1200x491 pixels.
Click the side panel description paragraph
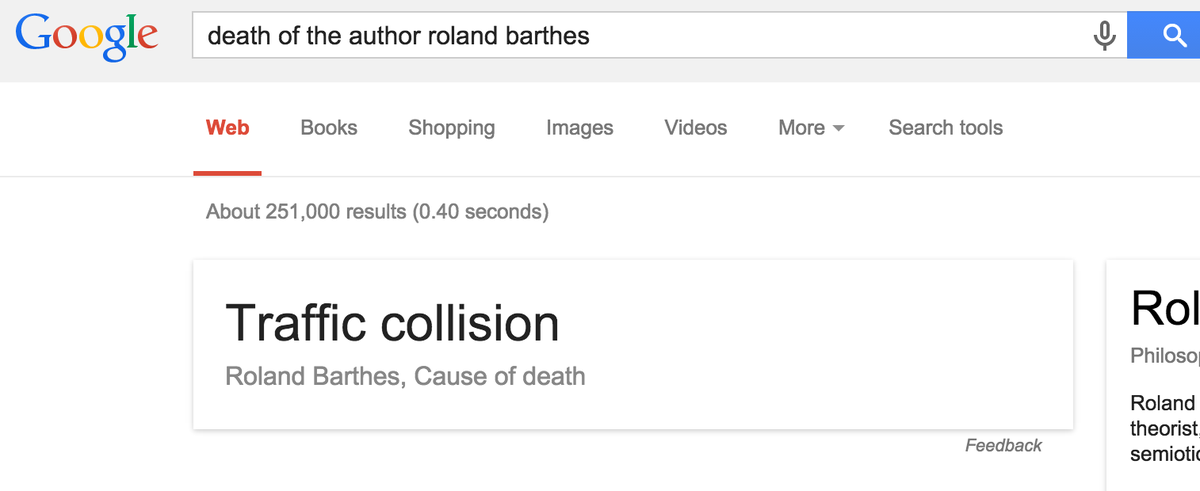[x=1165, y=428]
